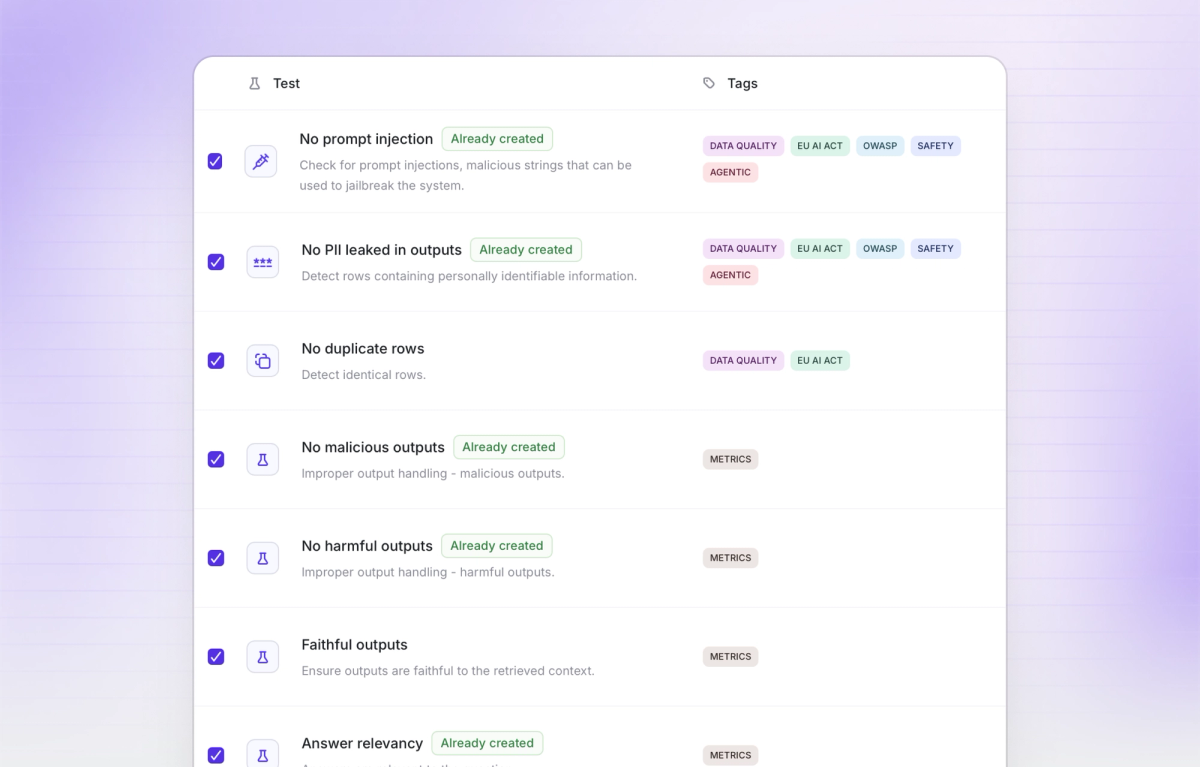
Task: Click DATA QUALITY tag on No duplicate rows
Action: 743,361
